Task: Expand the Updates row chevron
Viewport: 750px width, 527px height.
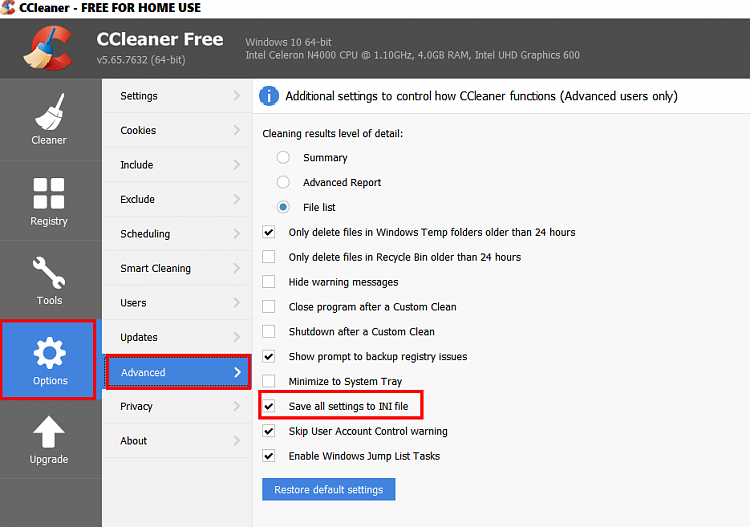Action: tap(237, 337)
